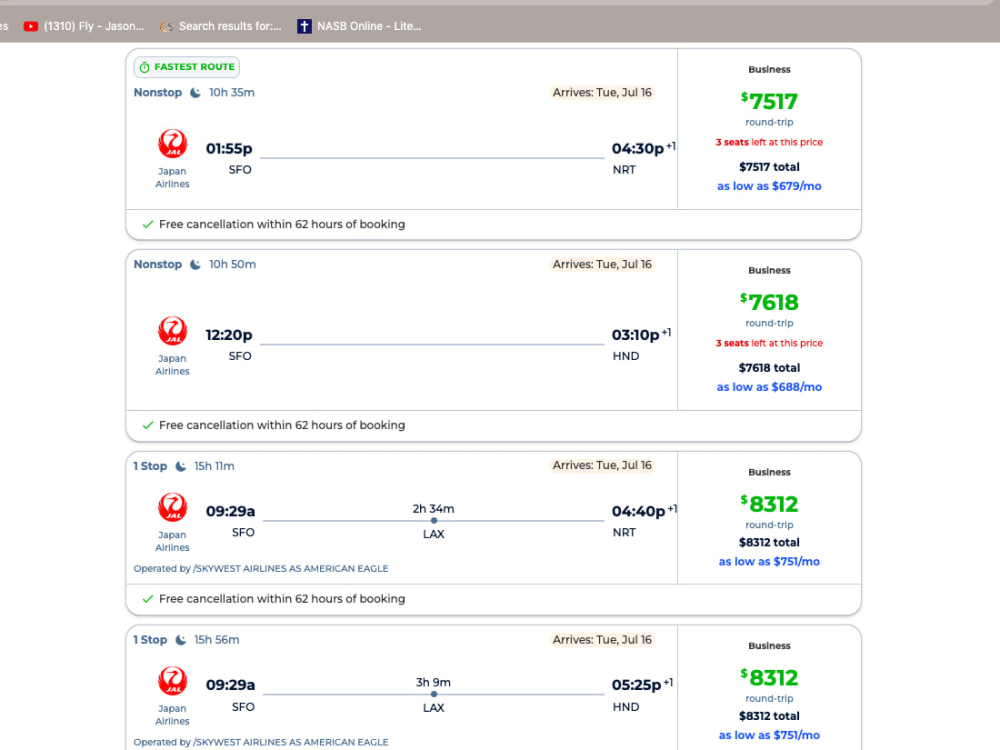Click the 3h 9m LAX layover marker
The height and width of the screenshot is (750, 1000).
434,694
